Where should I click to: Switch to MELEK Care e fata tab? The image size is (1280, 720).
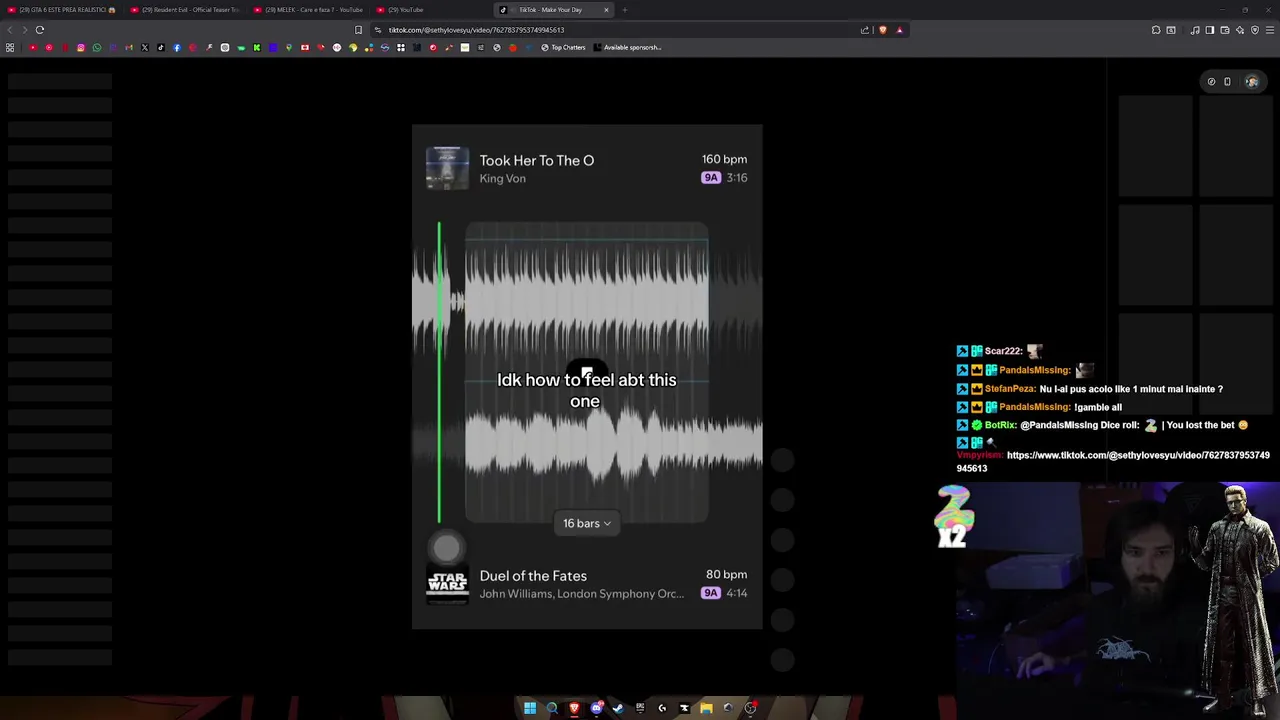(308, 10)
